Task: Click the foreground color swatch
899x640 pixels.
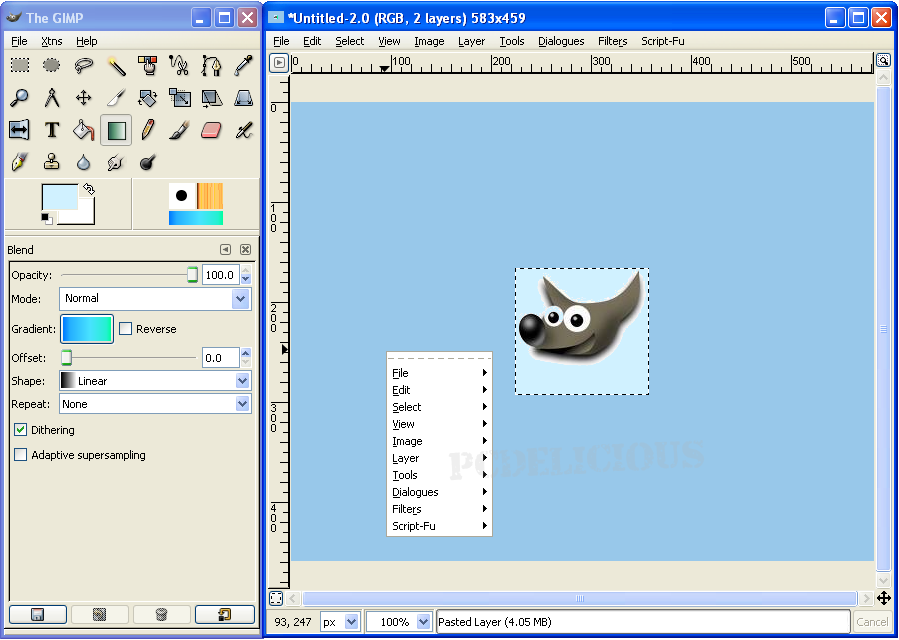Action: tap(60, 197)
